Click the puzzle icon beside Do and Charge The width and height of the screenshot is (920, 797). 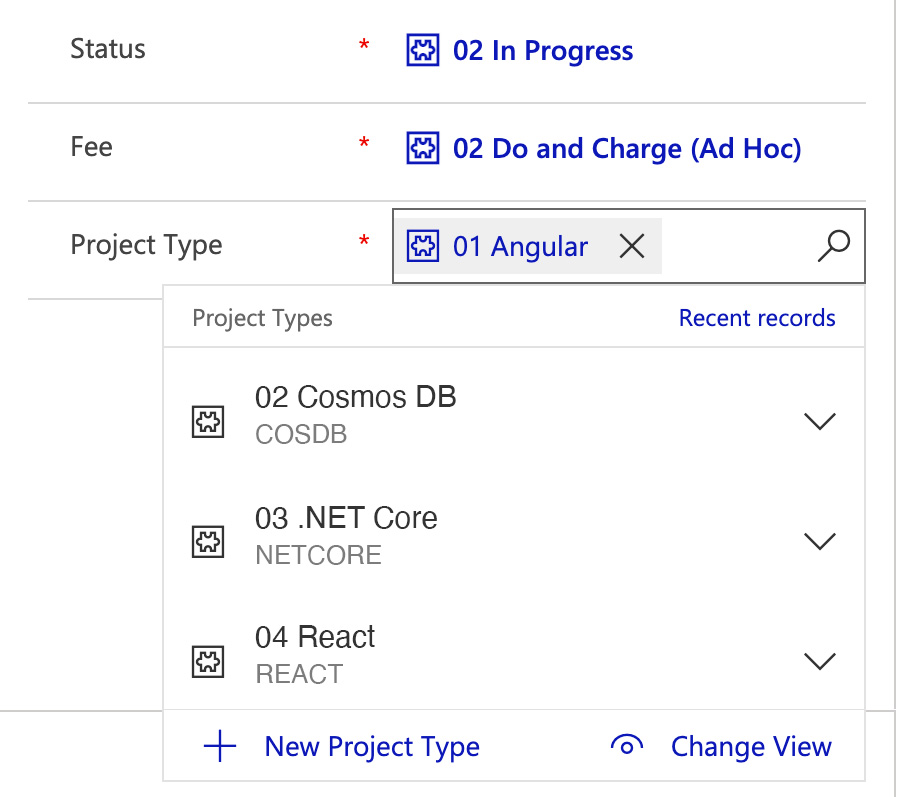coord(423,148)
